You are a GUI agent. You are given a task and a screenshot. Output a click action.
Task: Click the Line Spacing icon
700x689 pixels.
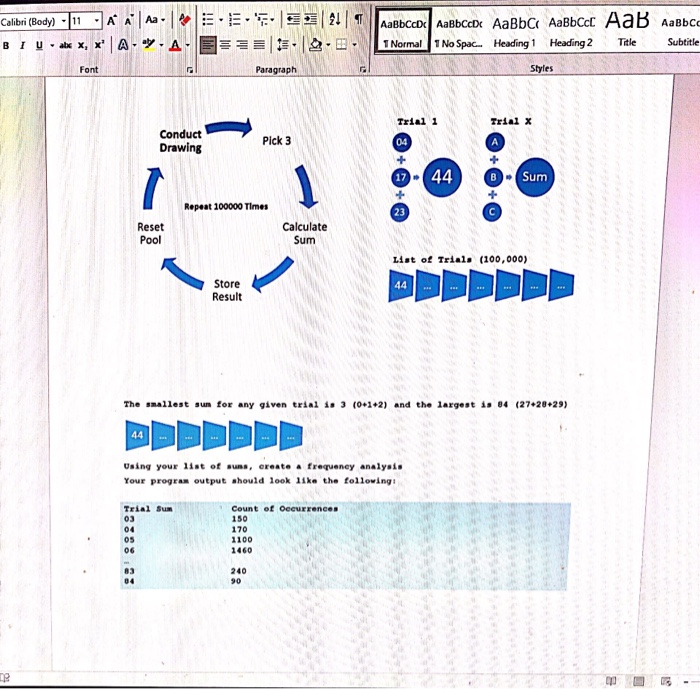point(283,45)
